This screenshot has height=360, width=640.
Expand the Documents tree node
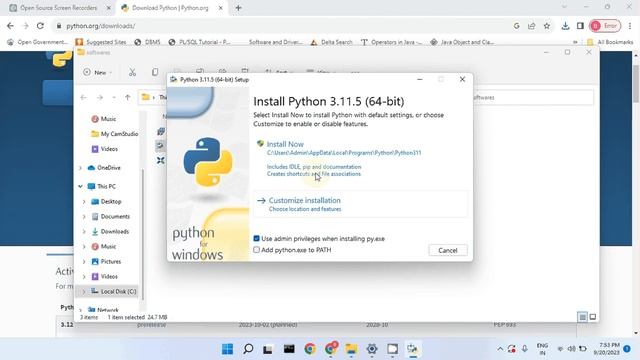click(x=84, y=216)
